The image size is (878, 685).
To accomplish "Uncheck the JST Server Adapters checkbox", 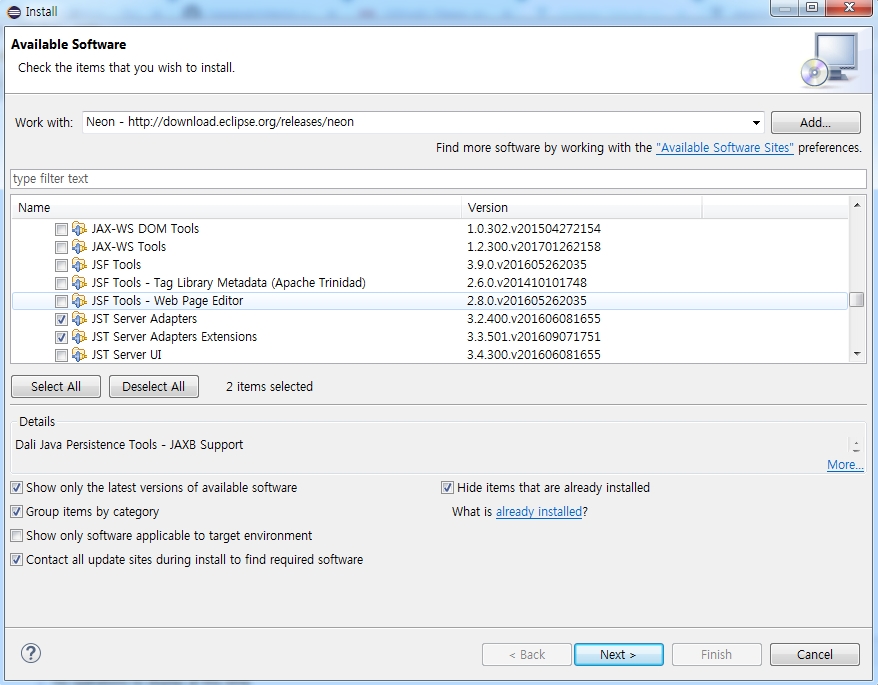I will tap(61, 319).
